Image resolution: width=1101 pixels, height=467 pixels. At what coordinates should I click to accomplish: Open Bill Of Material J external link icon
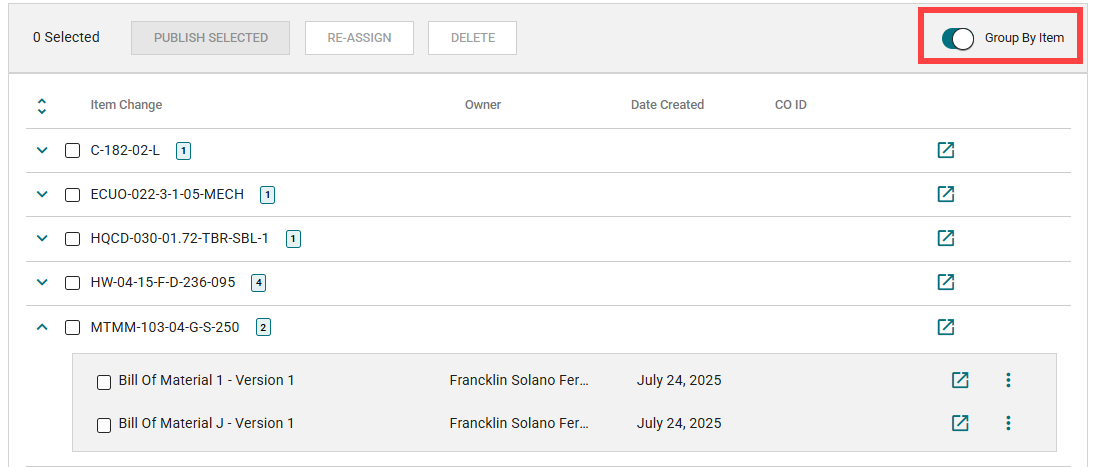point(960,423)
